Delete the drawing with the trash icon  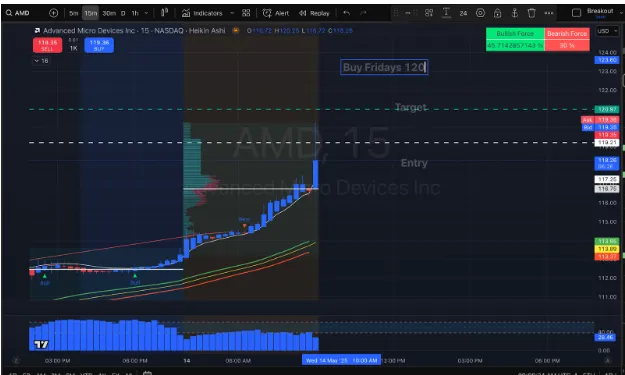coord(531,13)
